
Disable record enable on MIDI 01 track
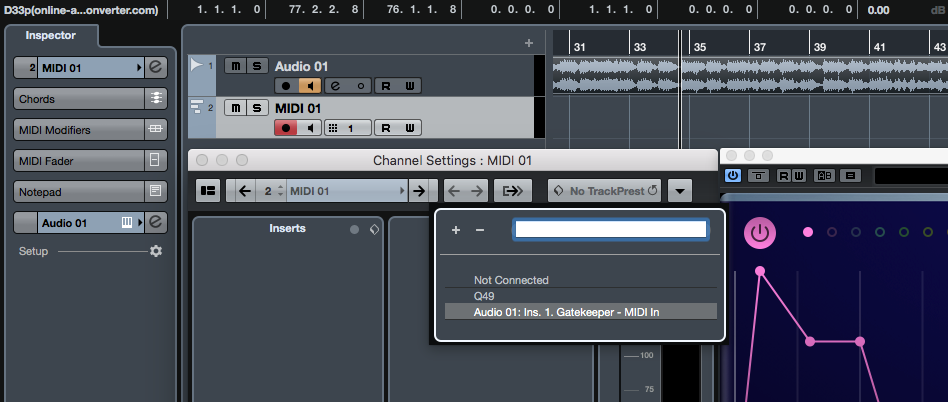click(x=286, y=128)
